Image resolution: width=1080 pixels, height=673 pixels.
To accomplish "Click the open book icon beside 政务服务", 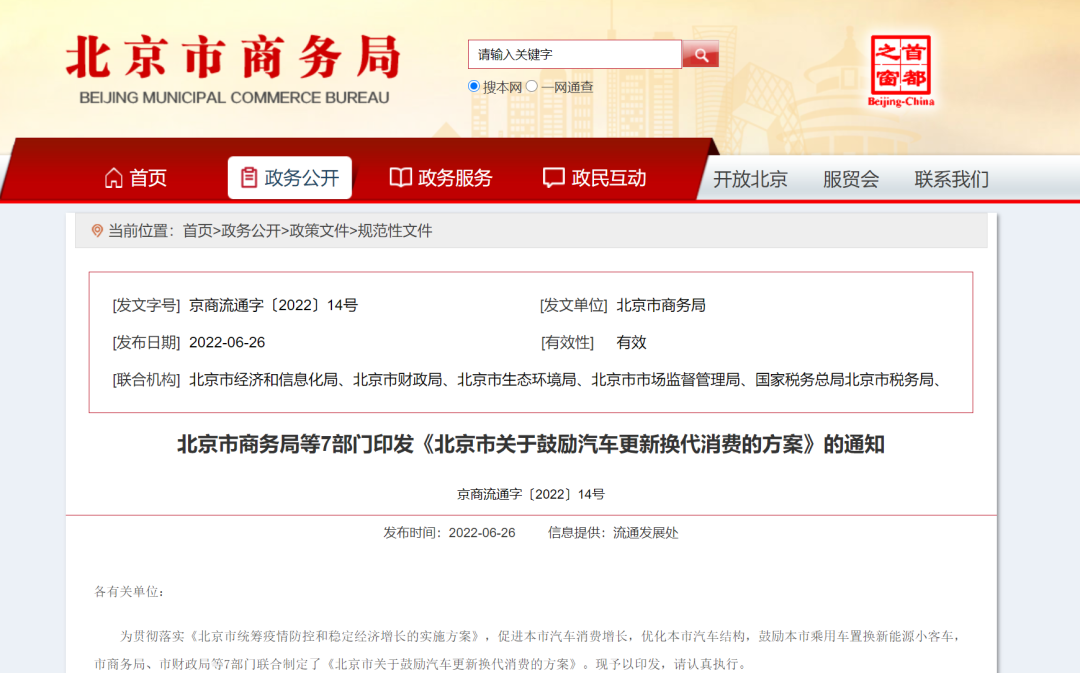I will 401,178.
